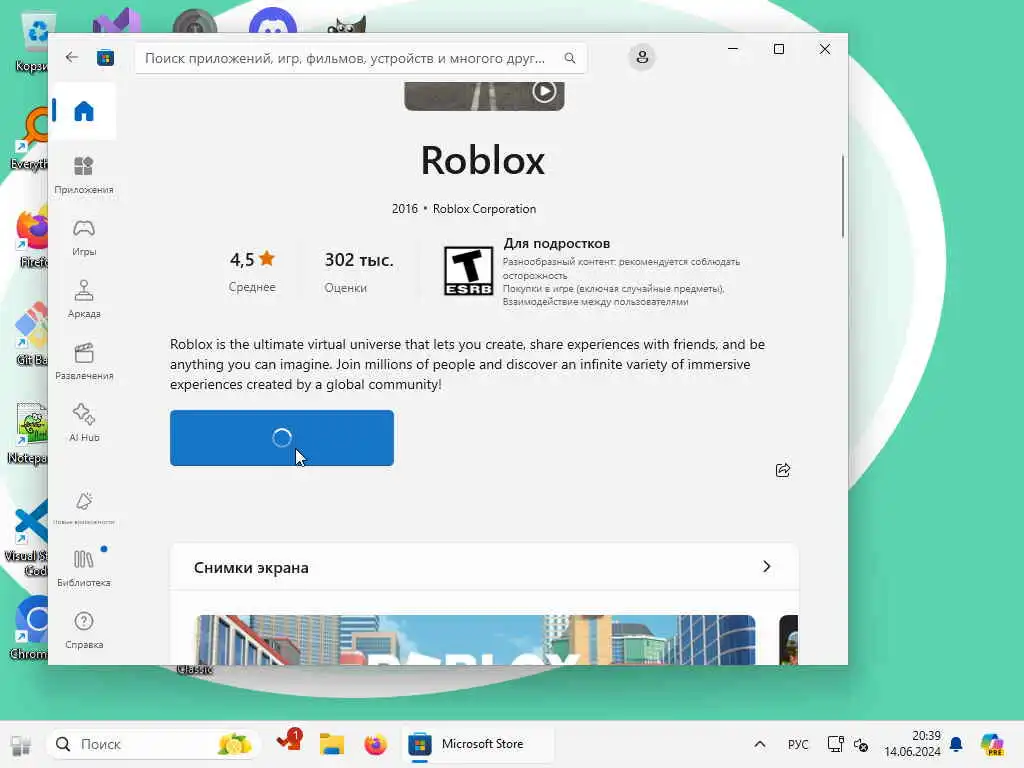Open File Explorer from taskbar
Image resolution: width=1024 pixels, height=768 pixels.
pos(332,744)
